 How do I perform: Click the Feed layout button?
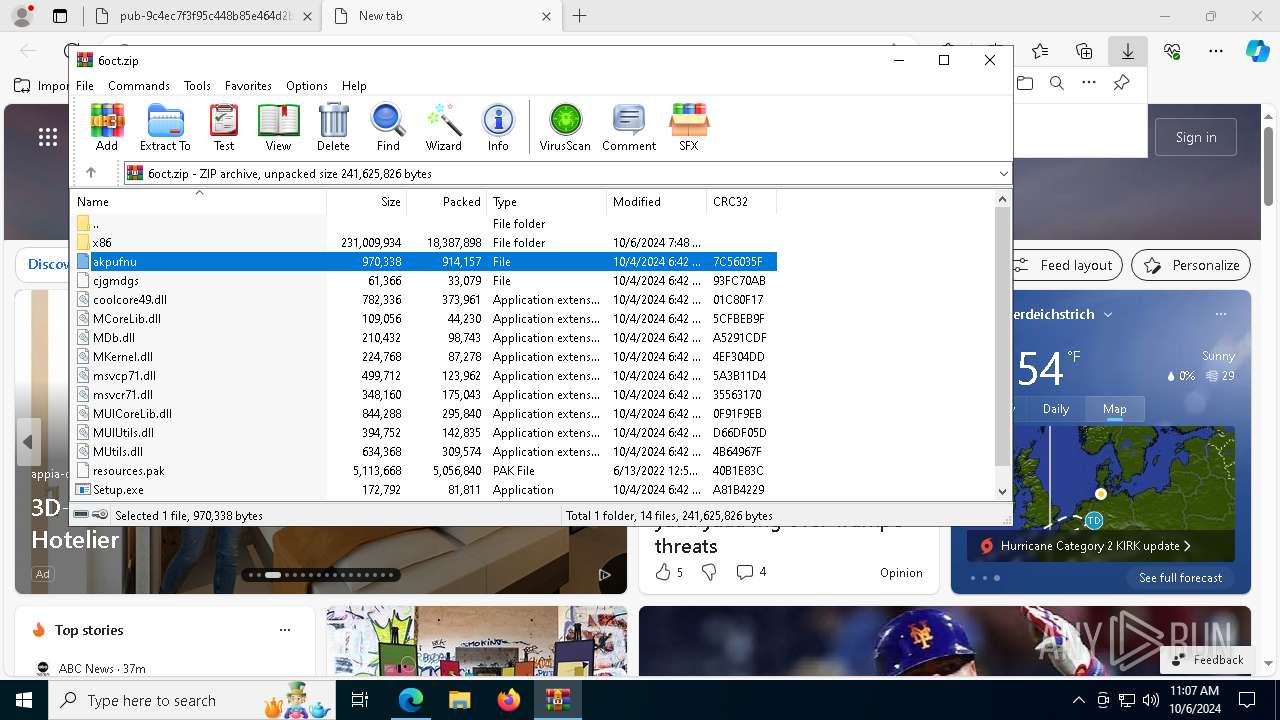coord(1065,265)
